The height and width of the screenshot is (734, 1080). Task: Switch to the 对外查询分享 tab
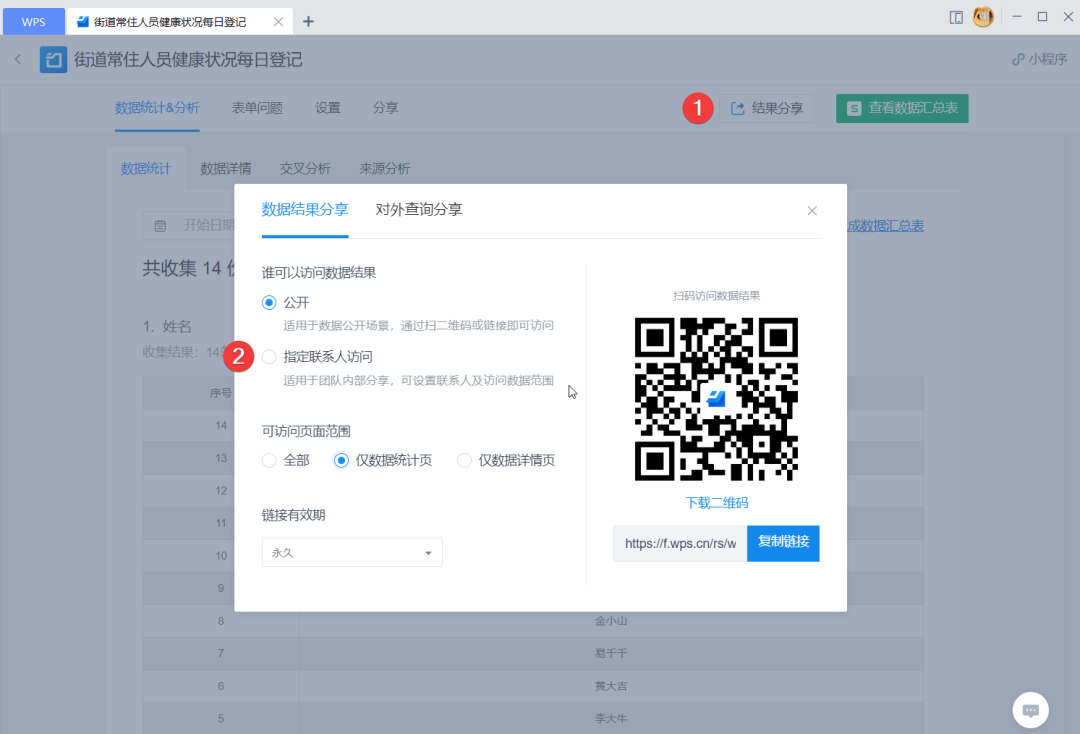click(x=419, y=209)
